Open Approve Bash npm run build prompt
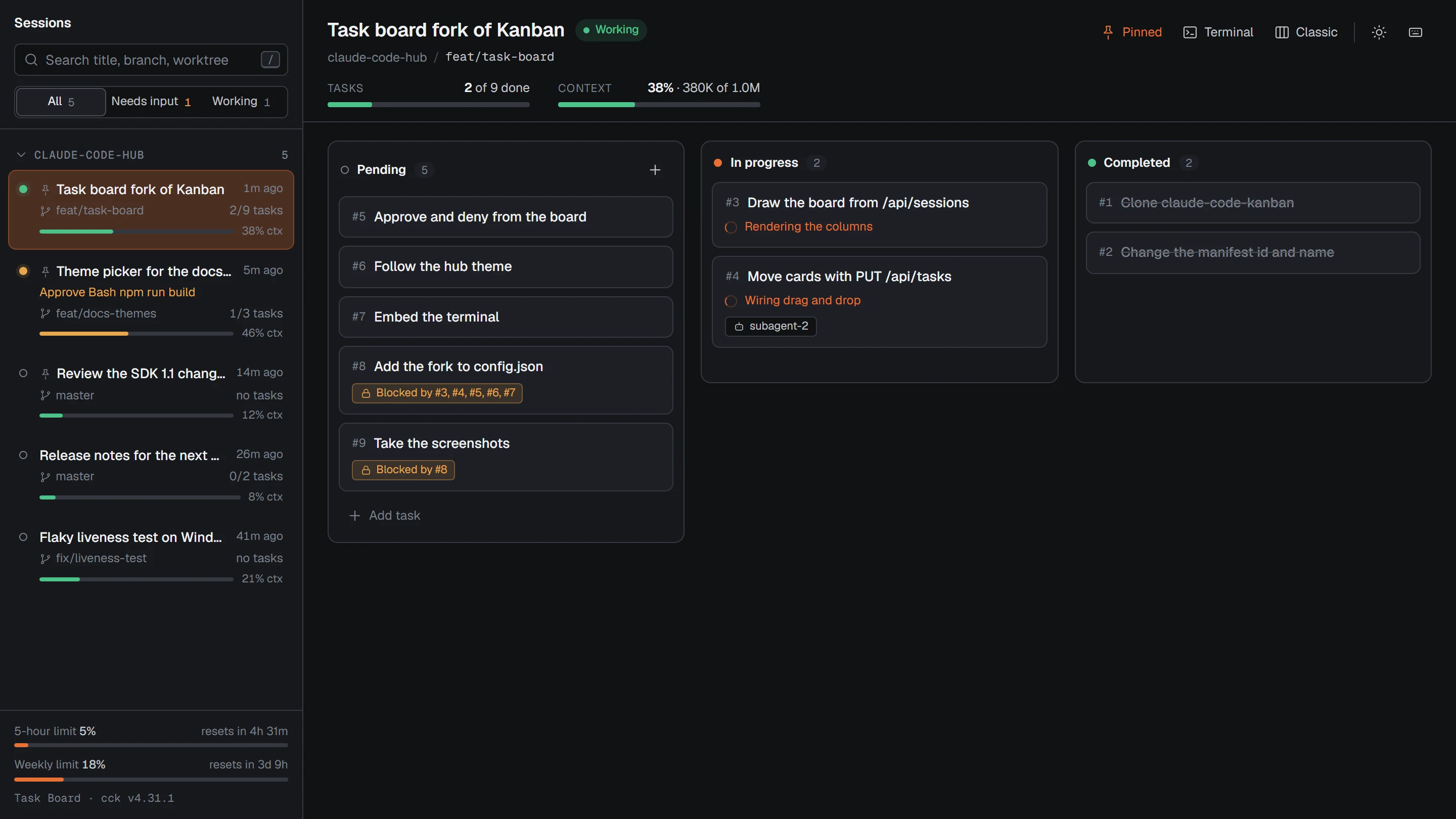Viewport: 1456px width, 819px height. click(117, 292)
